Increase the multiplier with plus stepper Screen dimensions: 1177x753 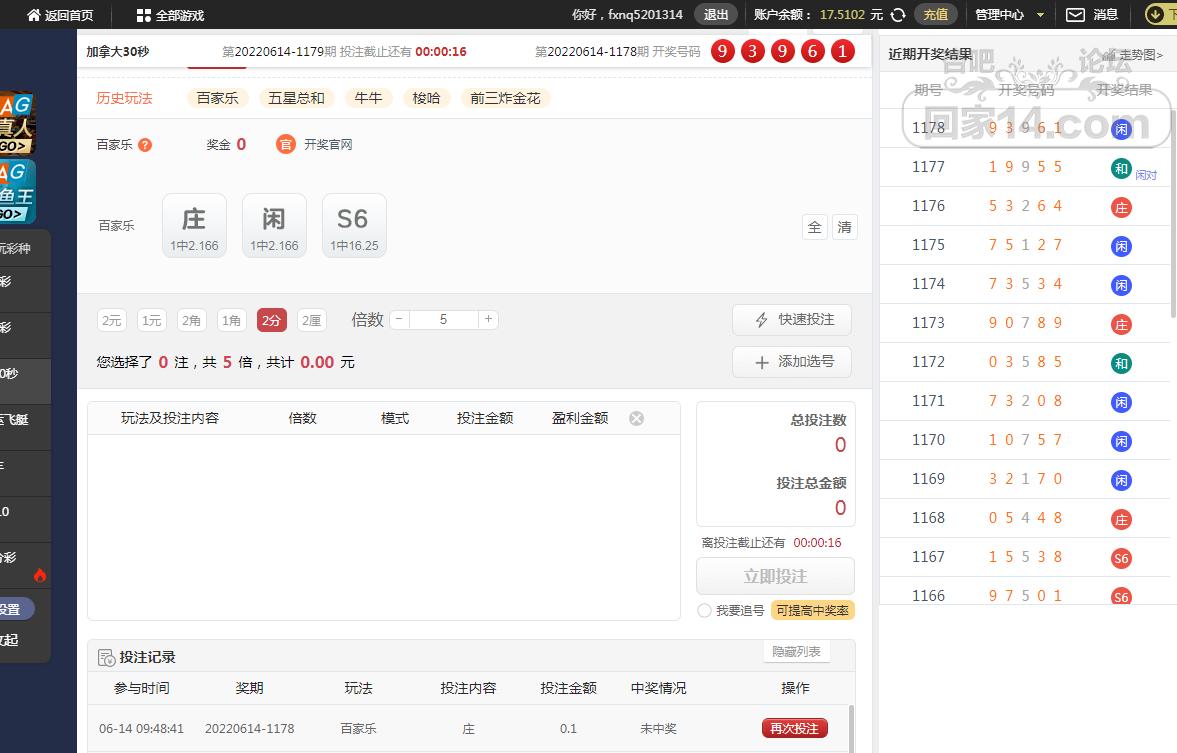pyautogui.click(x=488, y=320)
